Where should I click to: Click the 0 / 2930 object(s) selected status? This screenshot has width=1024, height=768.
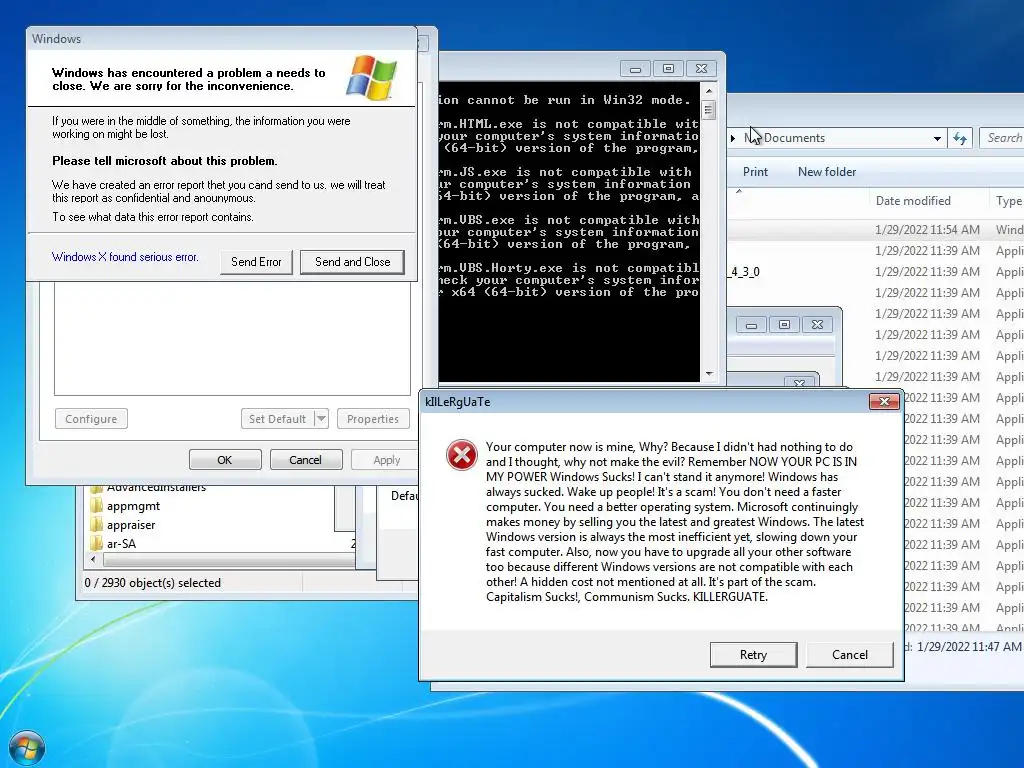(x=153, y=583)
